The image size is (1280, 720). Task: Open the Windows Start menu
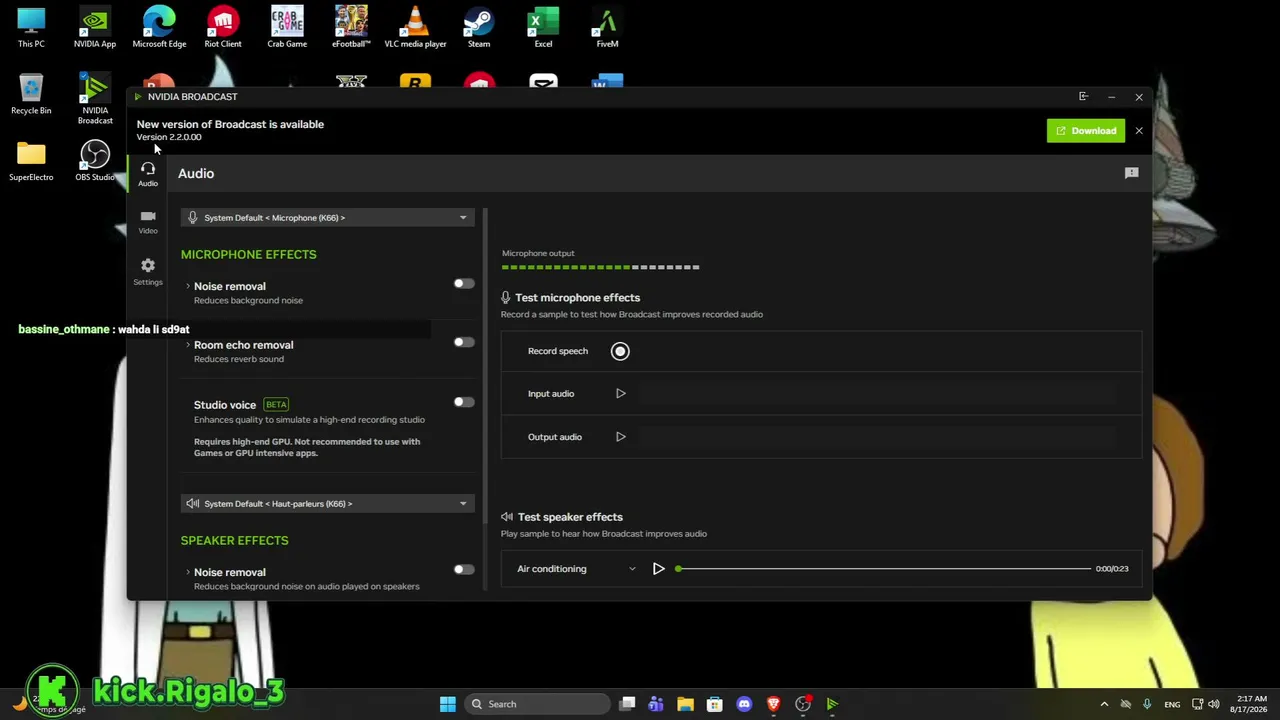click(447, 704)
